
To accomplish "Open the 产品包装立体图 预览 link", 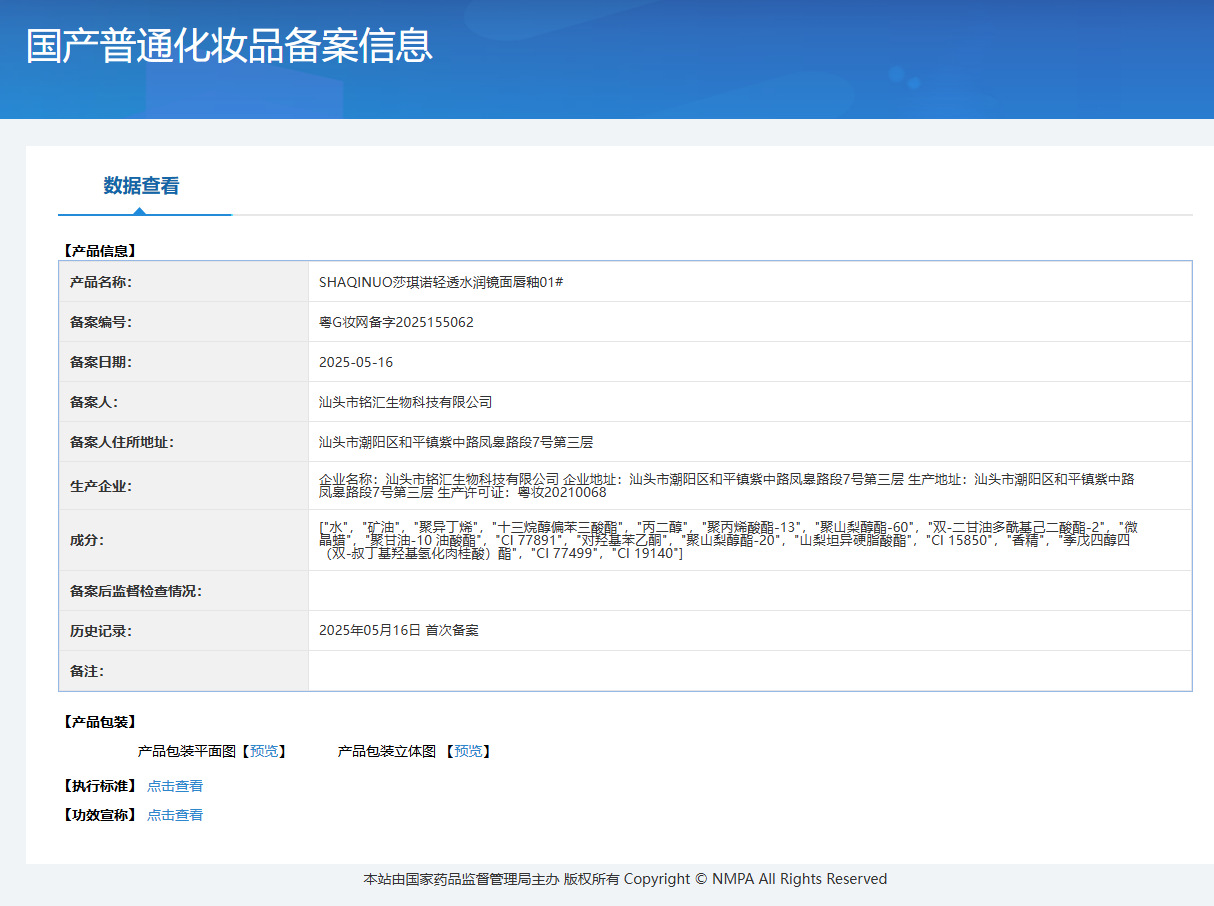I will 469,751.
